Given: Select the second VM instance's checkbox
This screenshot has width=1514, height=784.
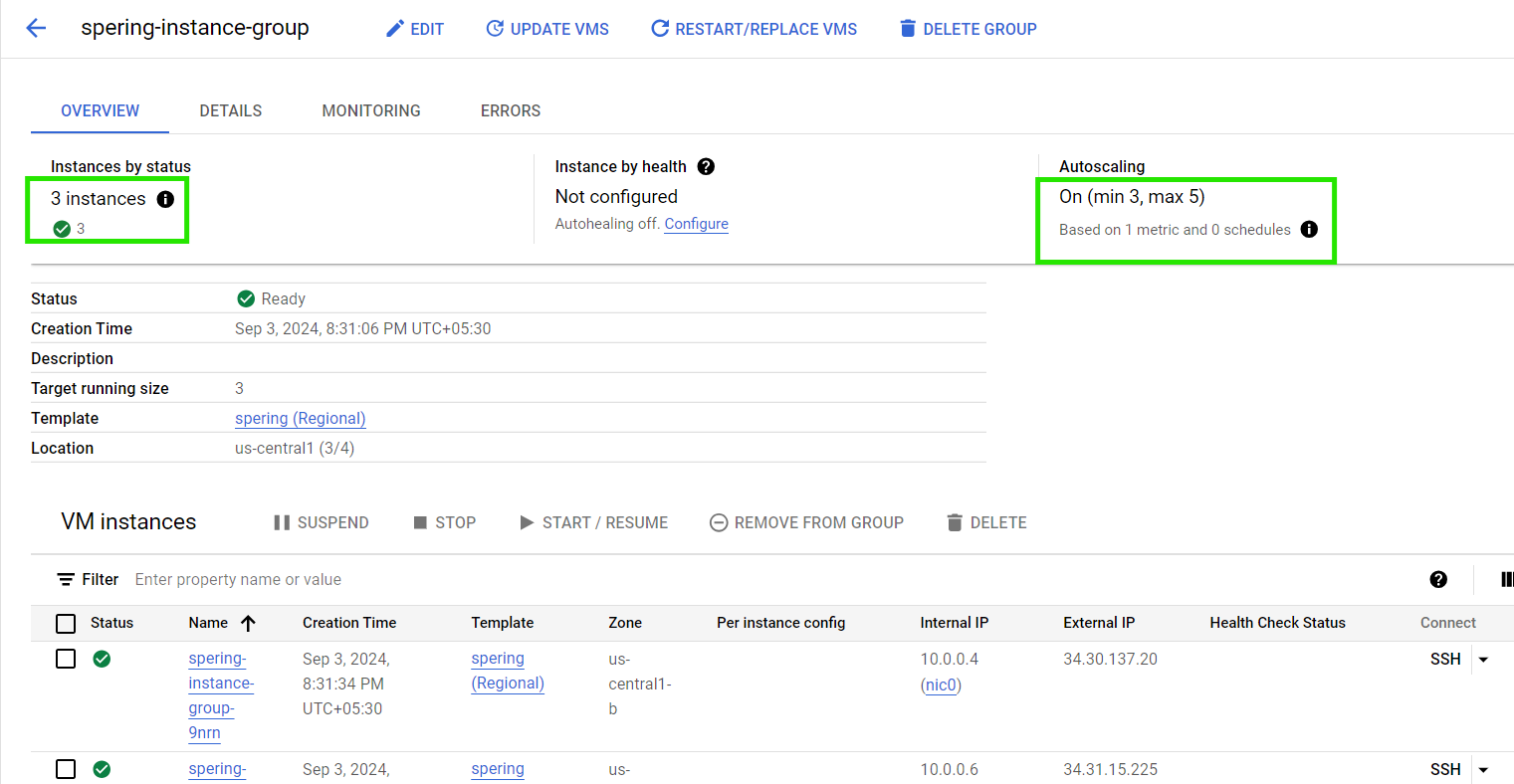Looking at the screenshot, I should tap(66, 769).
